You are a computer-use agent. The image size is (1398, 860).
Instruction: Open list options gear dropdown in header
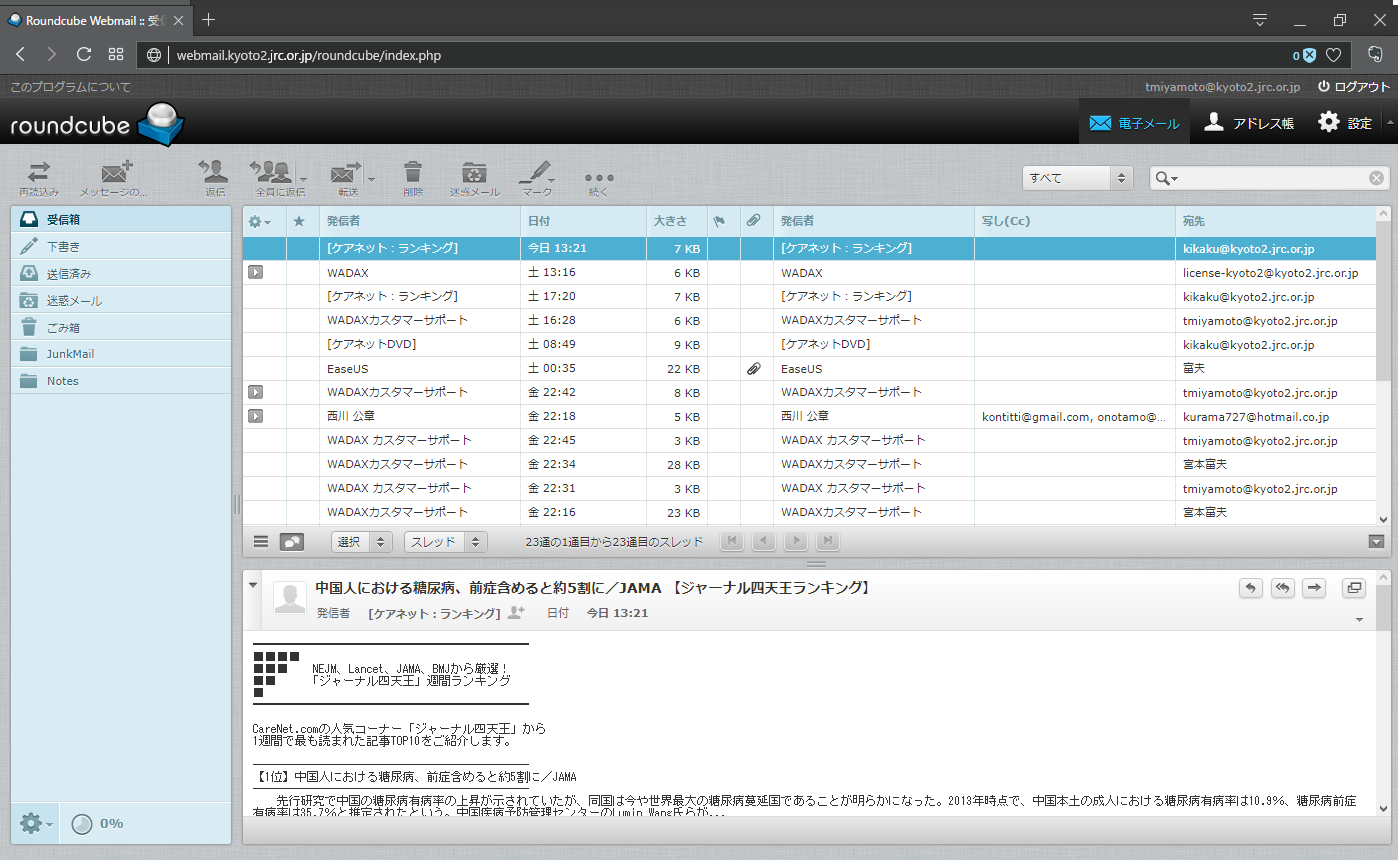[x=260, y=221]
